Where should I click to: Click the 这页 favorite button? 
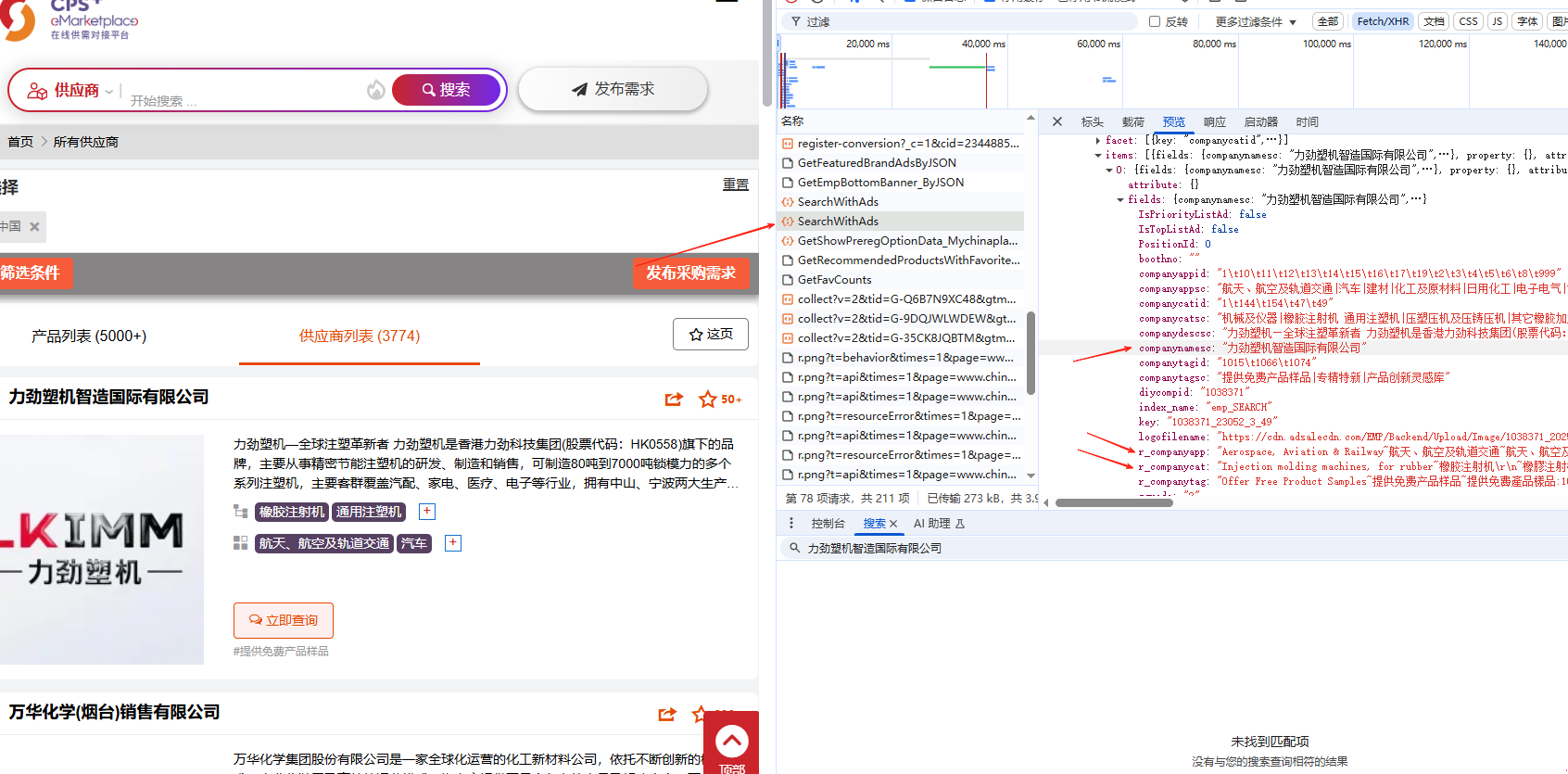tap(711, 334)
